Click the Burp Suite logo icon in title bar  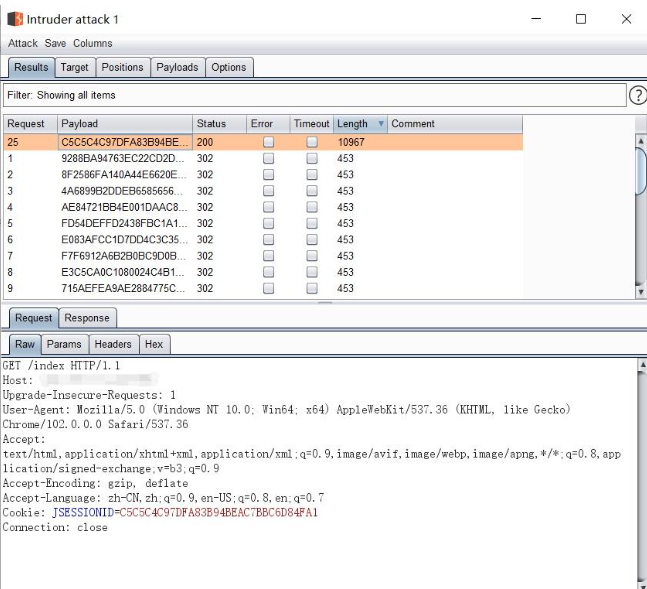pyautogui.click(x=15, y=19)
